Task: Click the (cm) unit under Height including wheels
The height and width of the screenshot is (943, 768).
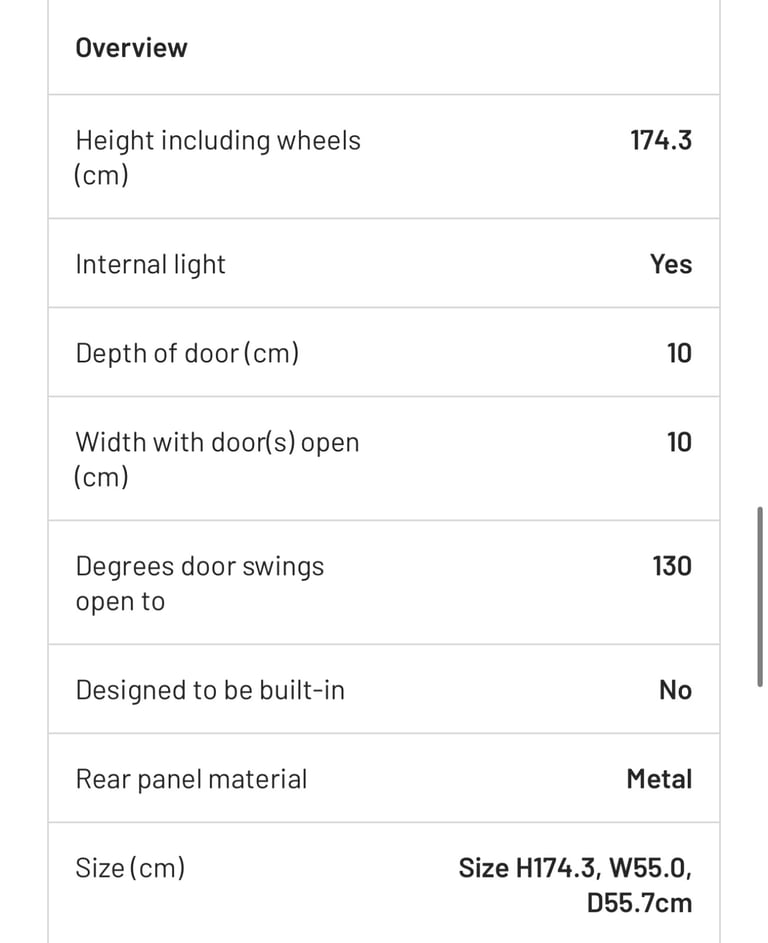Action: pos(101,175)
